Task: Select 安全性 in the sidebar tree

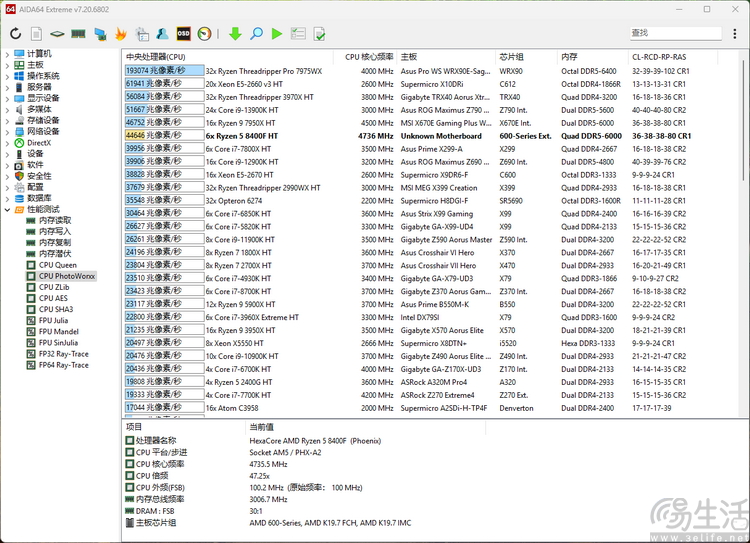Action: [x=39, y=176]
